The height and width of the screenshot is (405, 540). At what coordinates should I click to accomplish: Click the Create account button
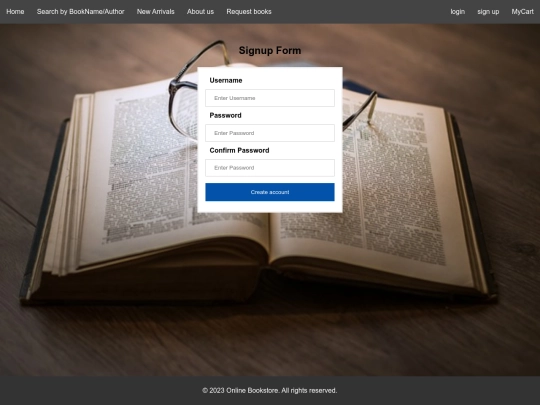coord(270,192)
